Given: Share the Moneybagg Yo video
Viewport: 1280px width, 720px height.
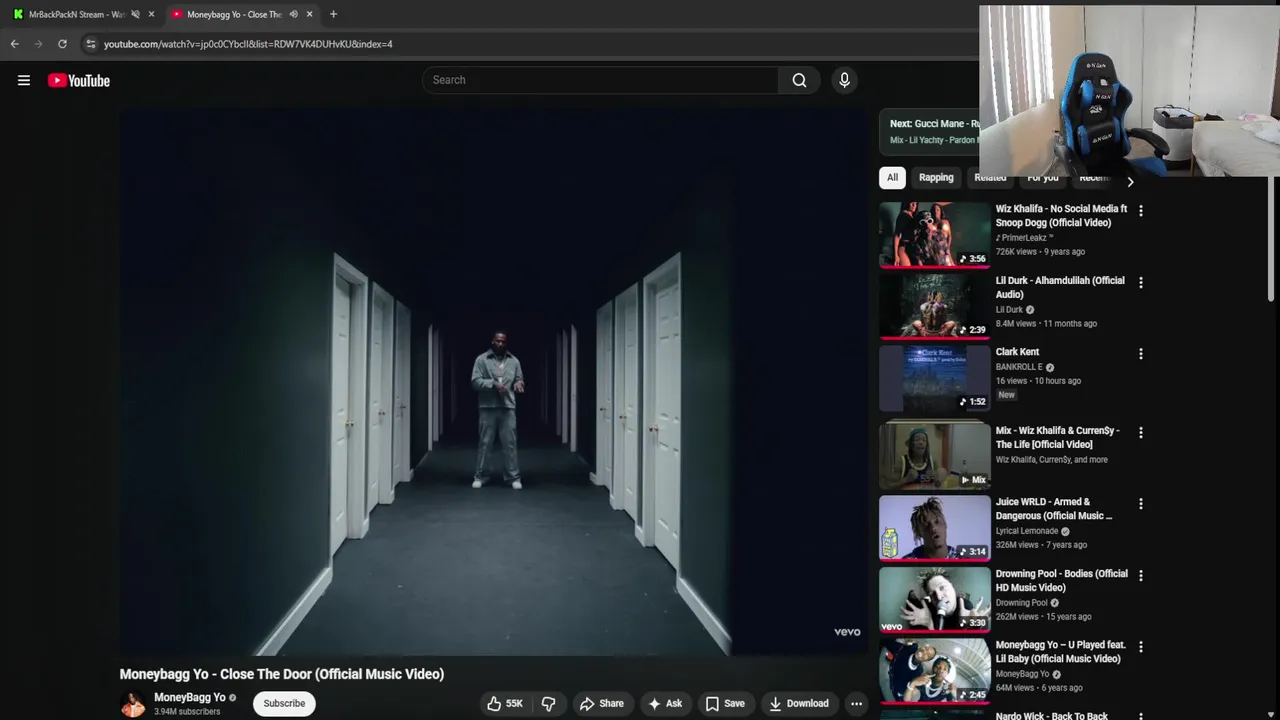Looking at the screenshot, I should [x=601, y=704].
